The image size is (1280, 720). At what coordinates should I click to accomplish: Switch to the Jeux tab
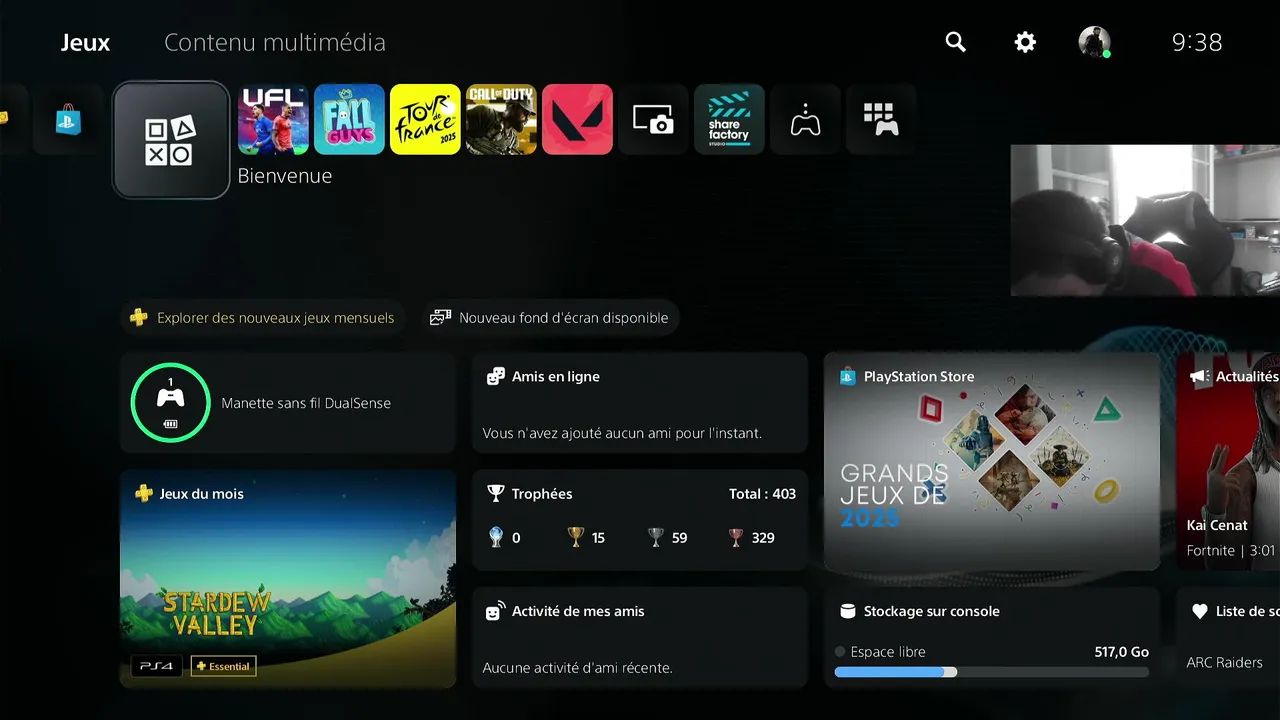86,43
